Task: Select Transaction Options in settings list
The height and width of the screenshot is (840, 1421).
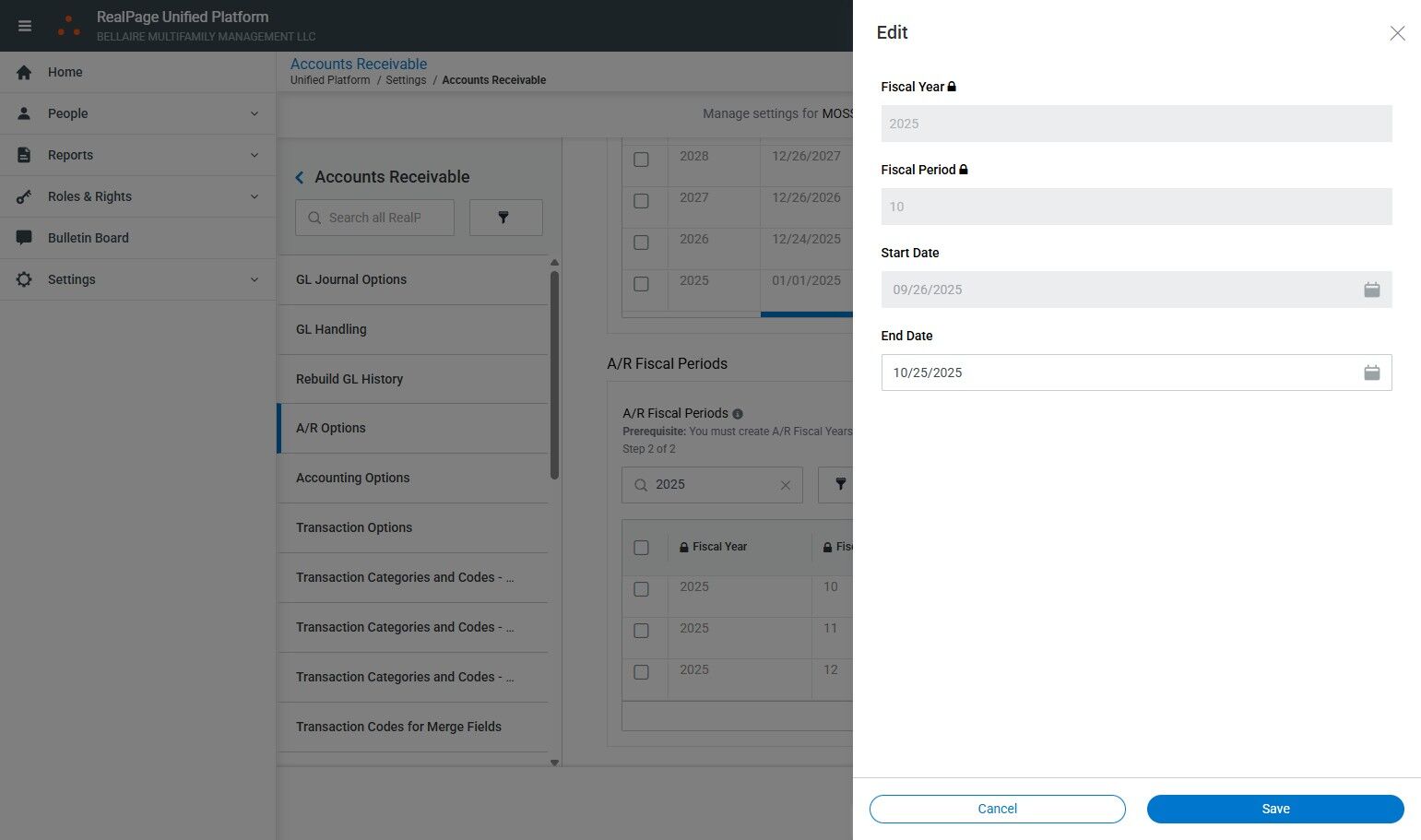Action: point(354,527)
